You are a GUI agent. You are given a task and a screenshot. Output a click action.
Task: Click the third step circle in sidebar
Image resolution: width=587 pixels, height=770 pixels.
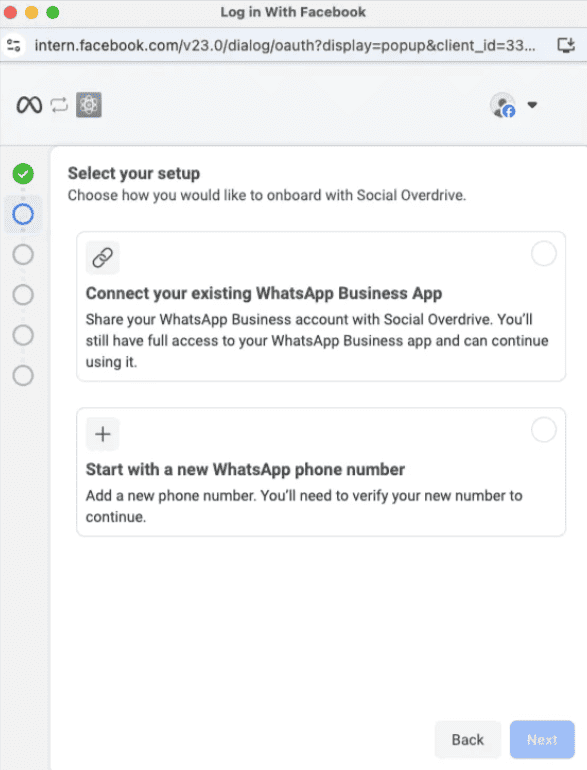(x=23, y=255)
